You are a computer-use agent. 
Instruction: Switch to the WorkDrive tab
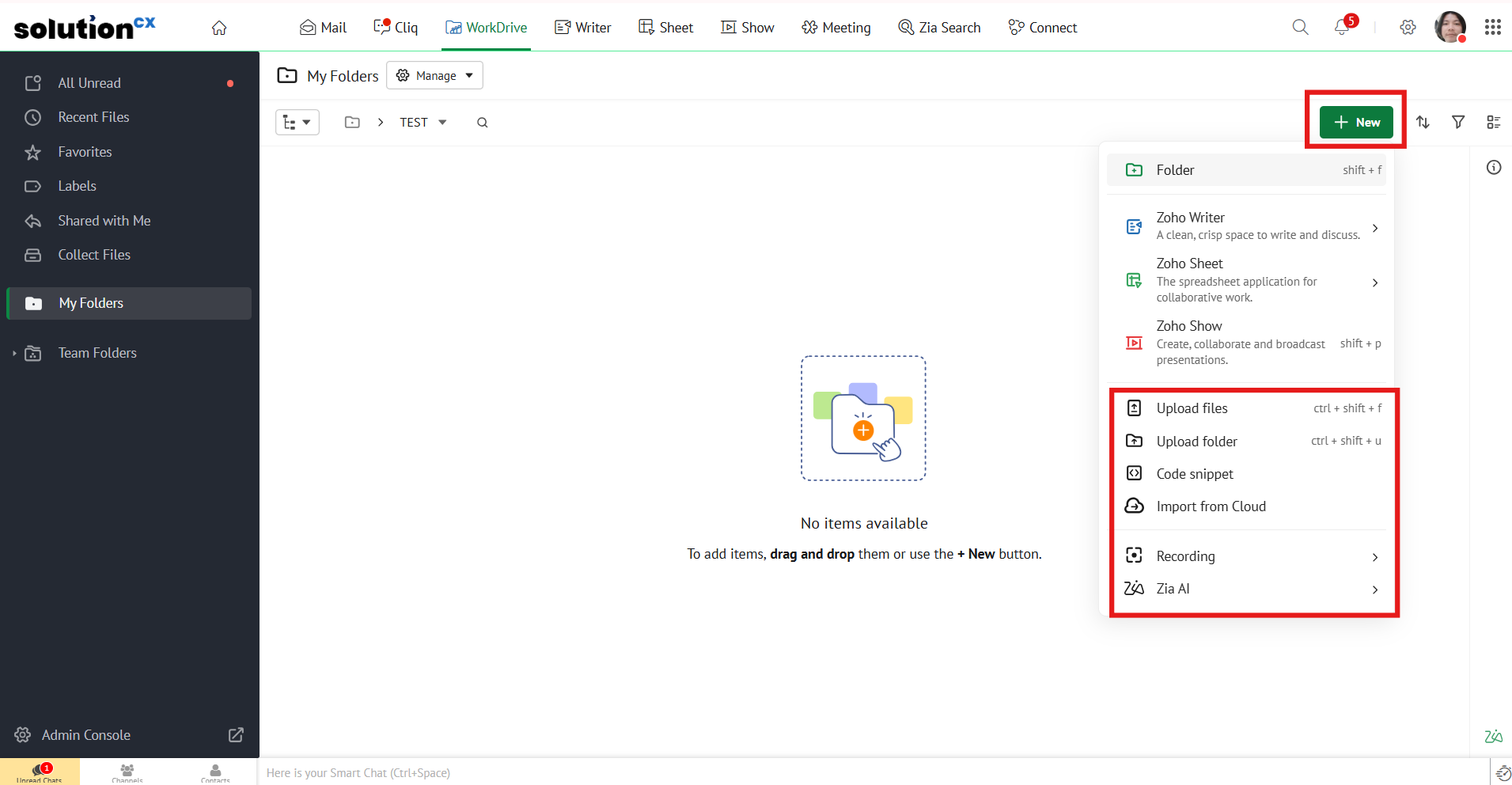(486, 28)
